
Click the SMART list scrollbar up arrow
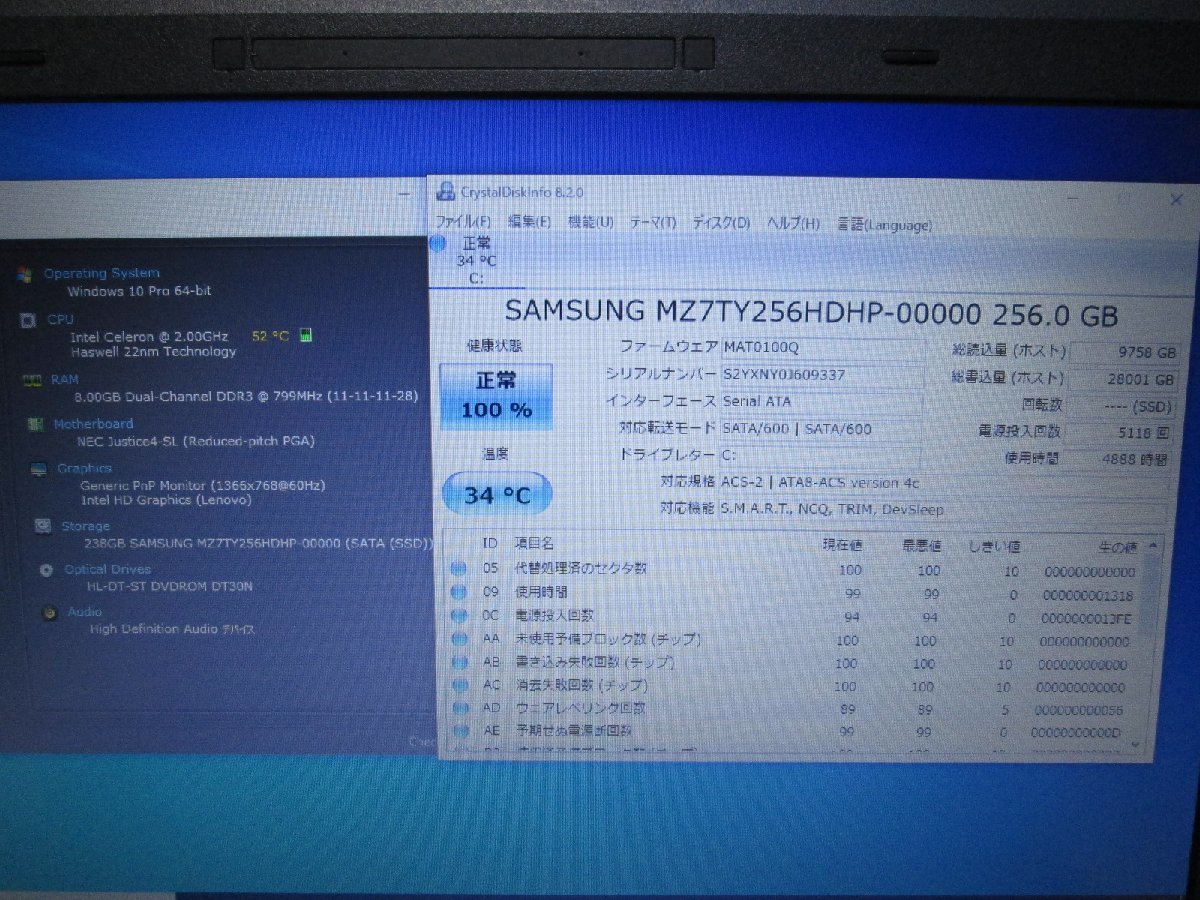point(1153,546)
